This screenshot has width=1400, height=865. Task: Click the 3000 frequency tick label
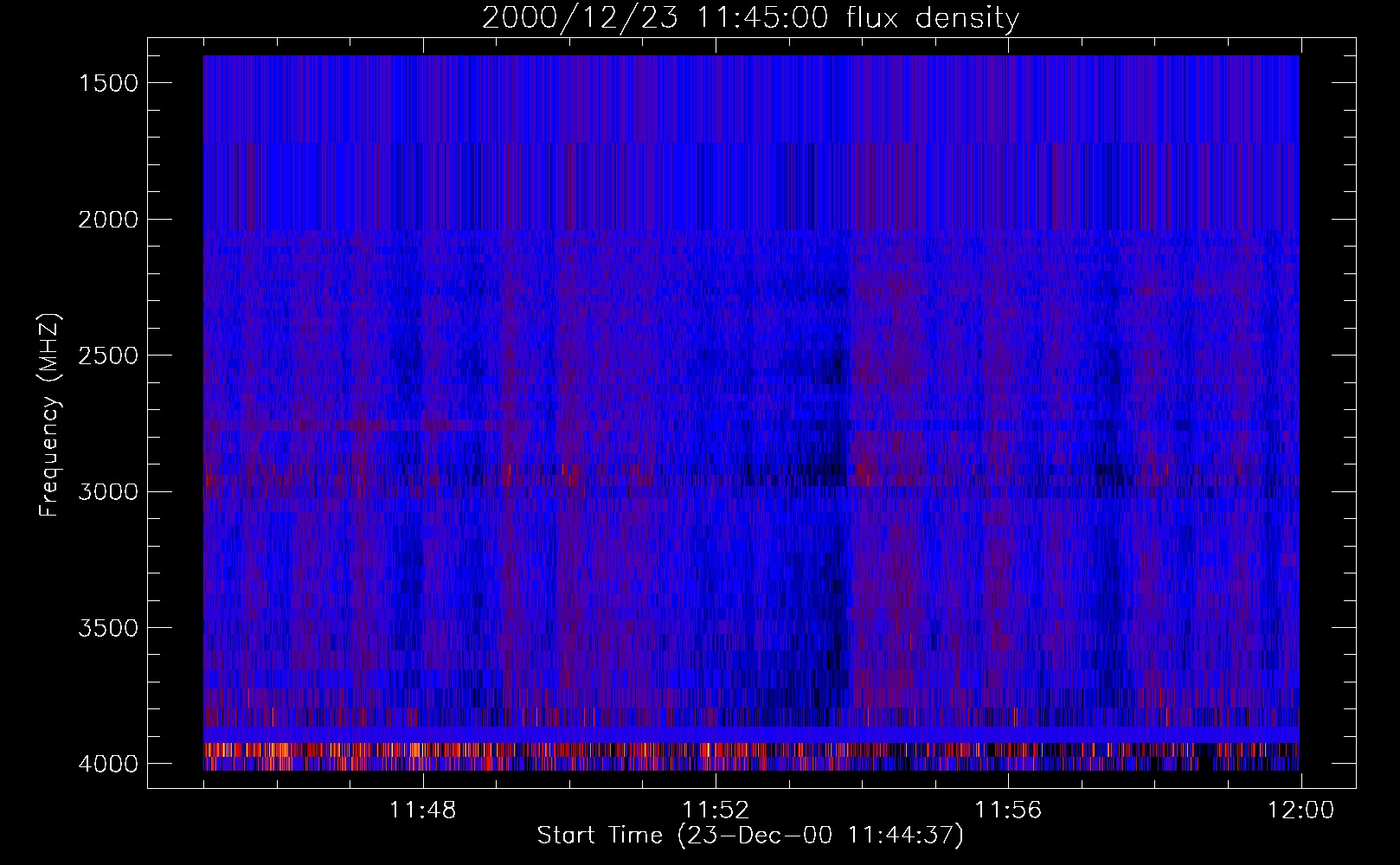point(108,492)
